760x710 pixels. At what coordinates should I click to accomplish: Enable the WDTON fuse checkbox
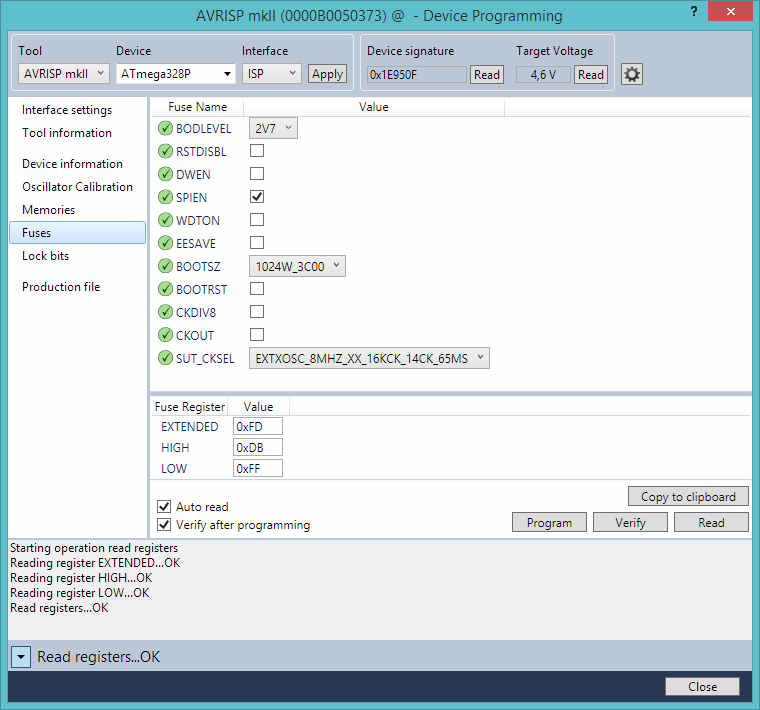pos(257,220)
